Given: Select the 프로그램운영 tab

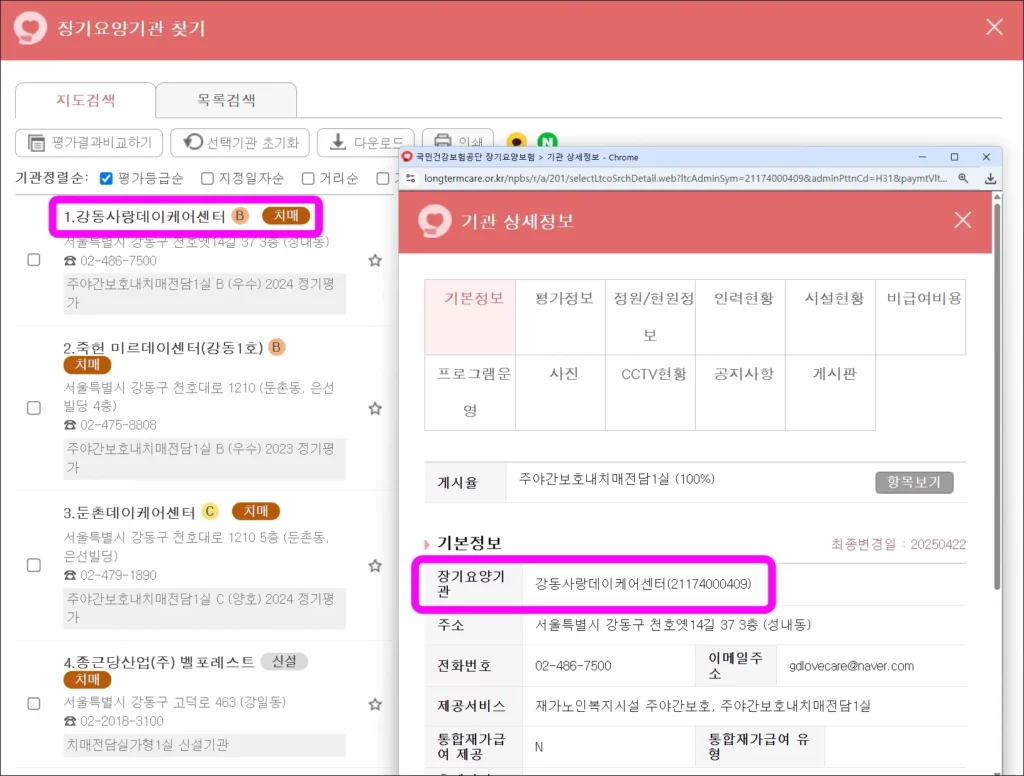Looking at the screenshot, I should 470,392.
